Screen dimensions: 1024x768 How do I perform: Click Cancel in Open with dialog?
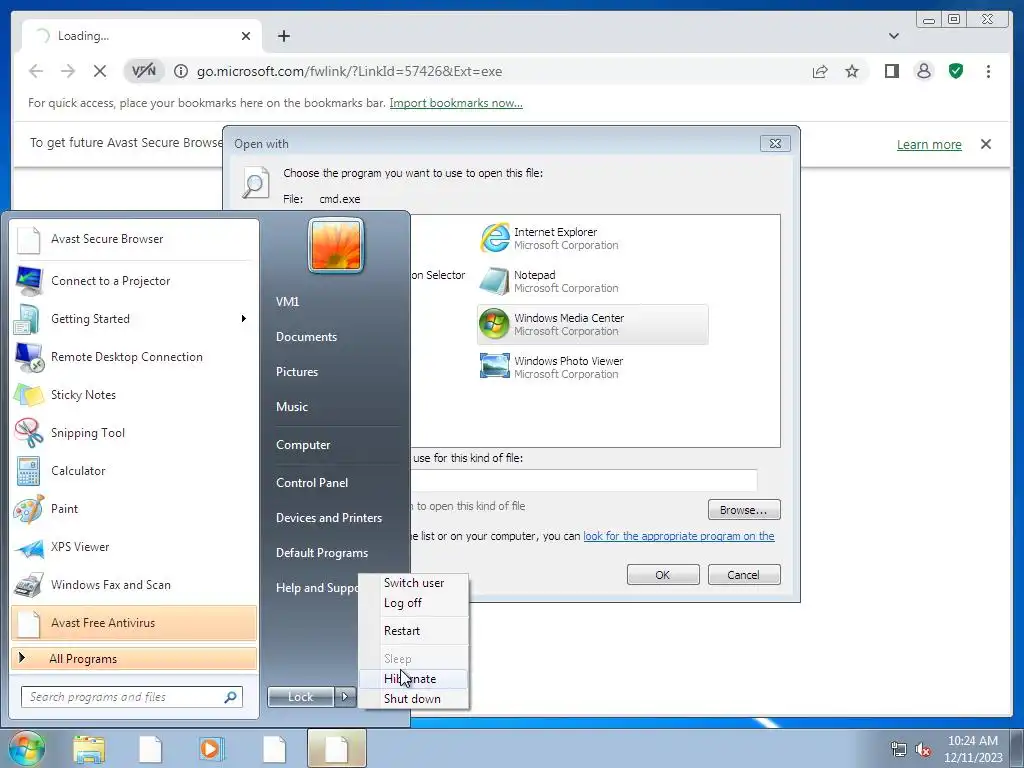(743, 575)
